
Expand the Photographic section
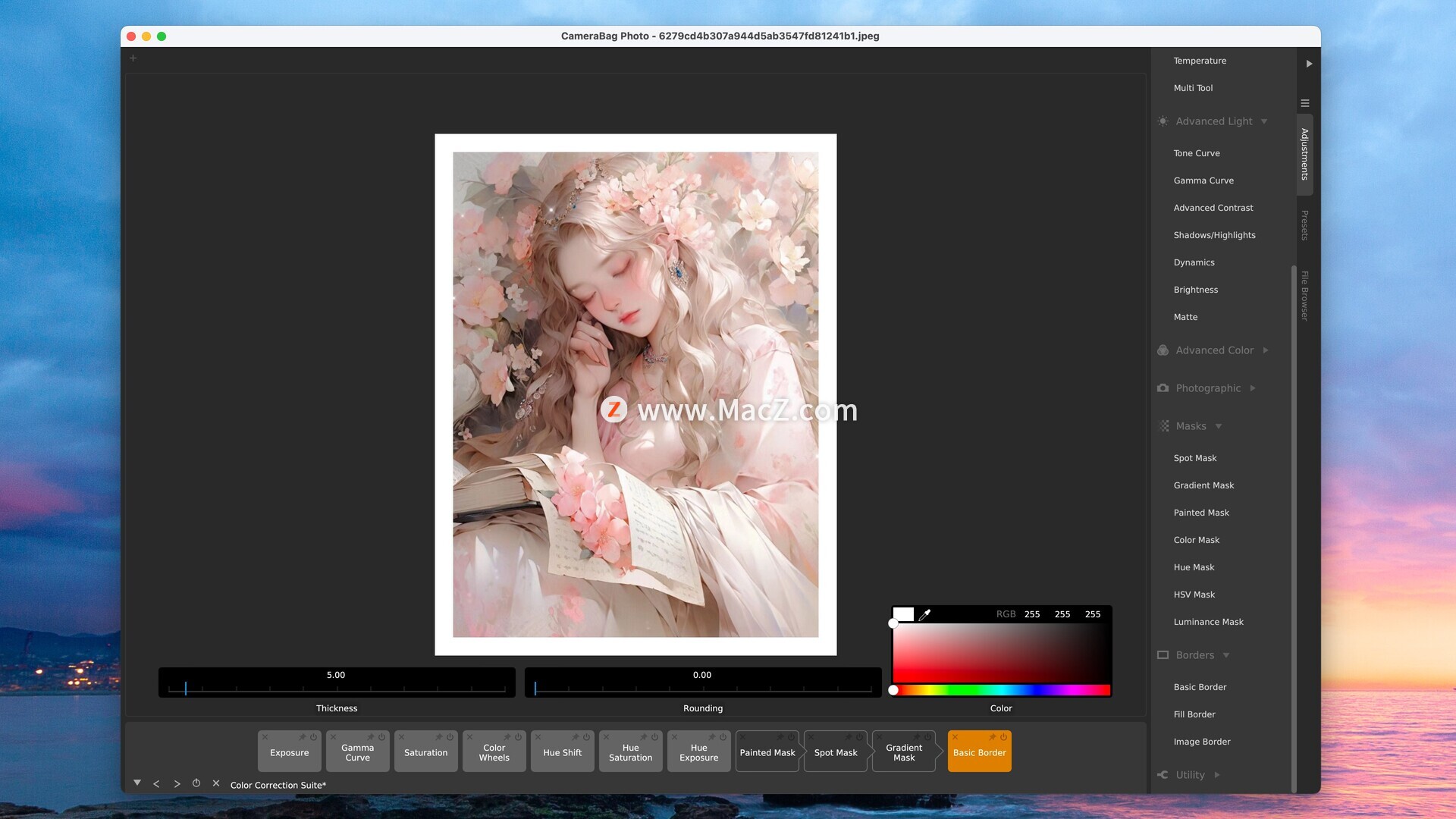click(x=1253, y=388)
